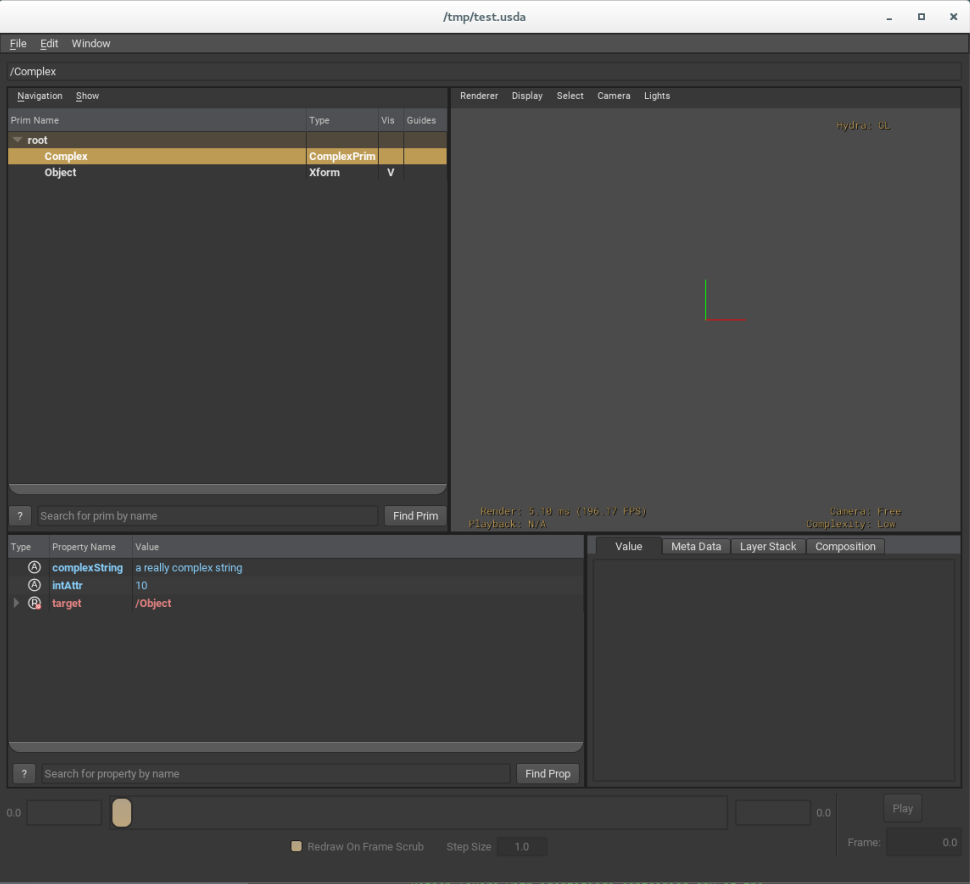This screenshot has height=884, width=970.
Task: Switch to the Composition tab
Action: click(x=845, y=547)
